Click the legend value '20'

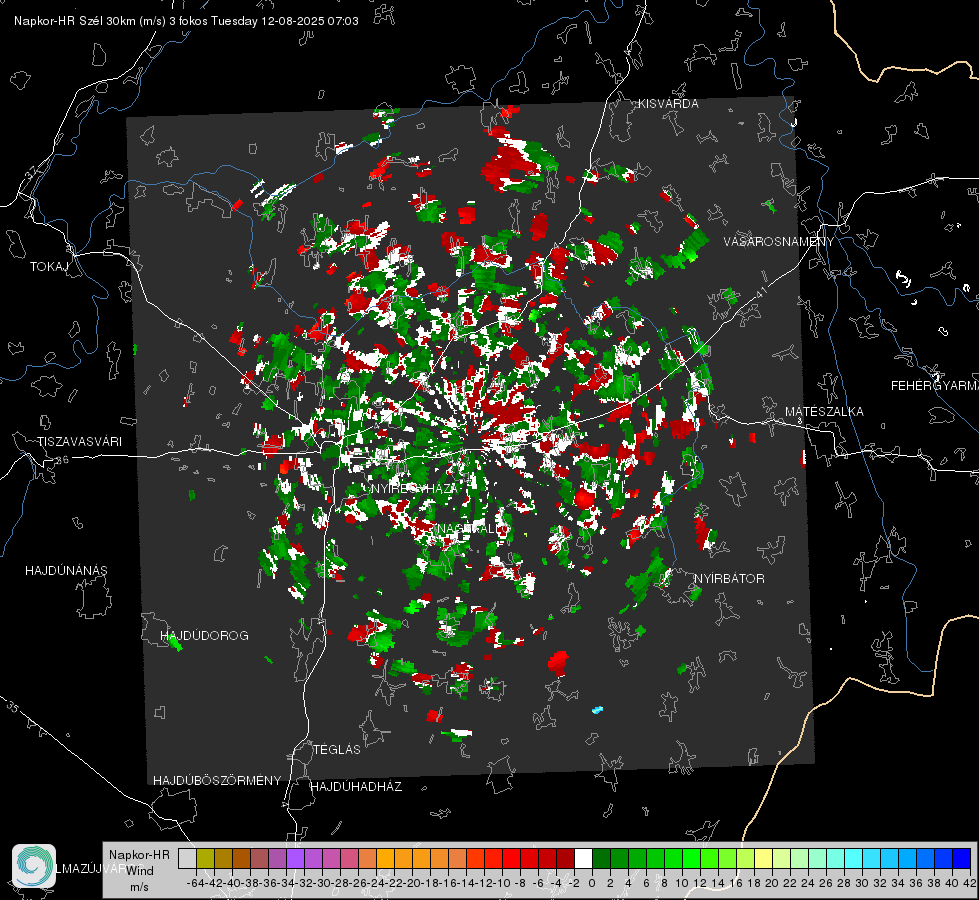click(x=772, y=883)
